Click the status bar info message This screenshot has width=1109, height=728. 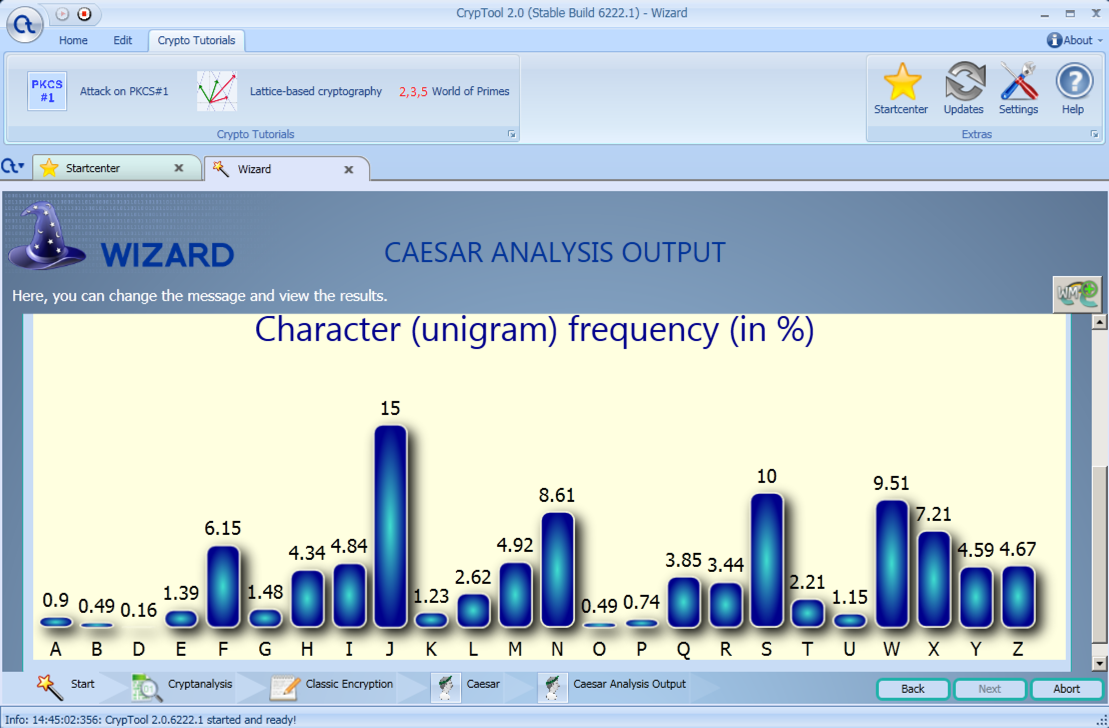(x=151, y=720)
